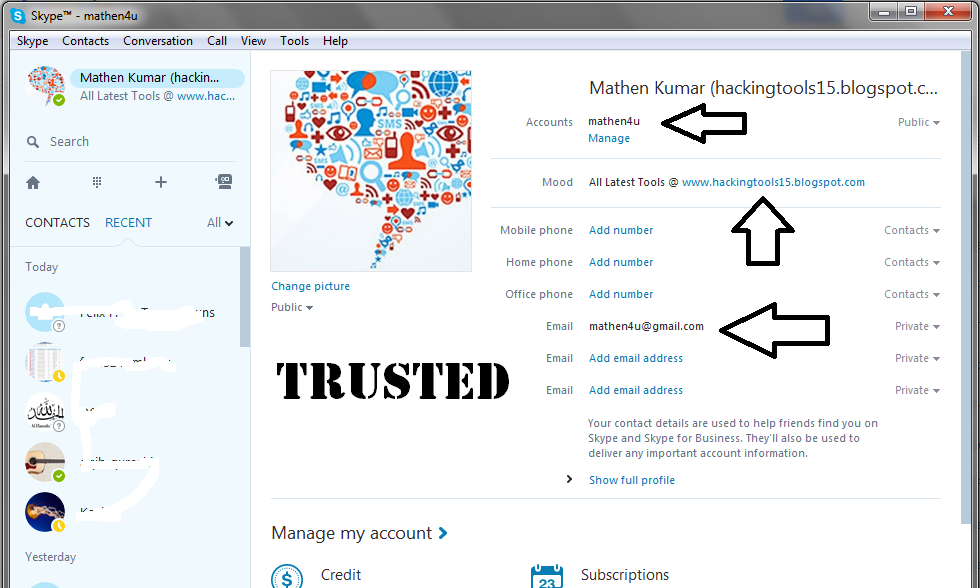980x588 pixels.
Task: Open the All contacts filter dropdown
Action: tap(220, 222)
